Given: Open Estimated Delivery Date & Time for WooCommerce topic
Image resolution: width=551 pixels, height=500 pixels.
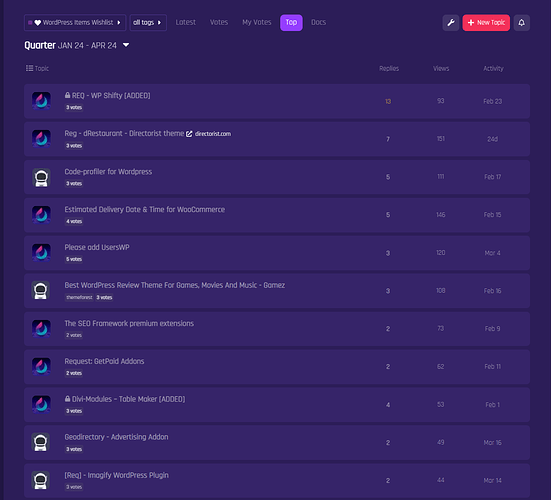Looking at the screenshot, I should [x=144, y=209].
